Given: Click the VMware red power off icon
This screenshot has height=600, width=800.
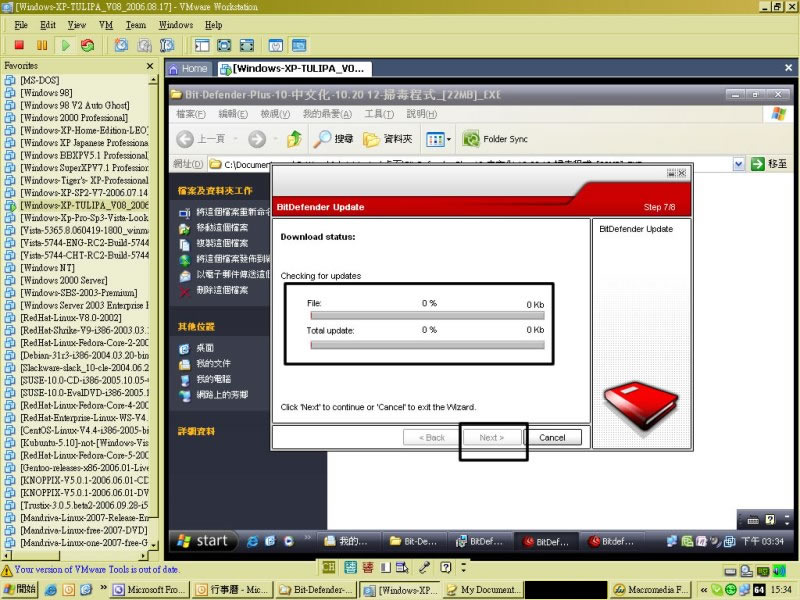Looking at the screenshot, I should point(19,45).
